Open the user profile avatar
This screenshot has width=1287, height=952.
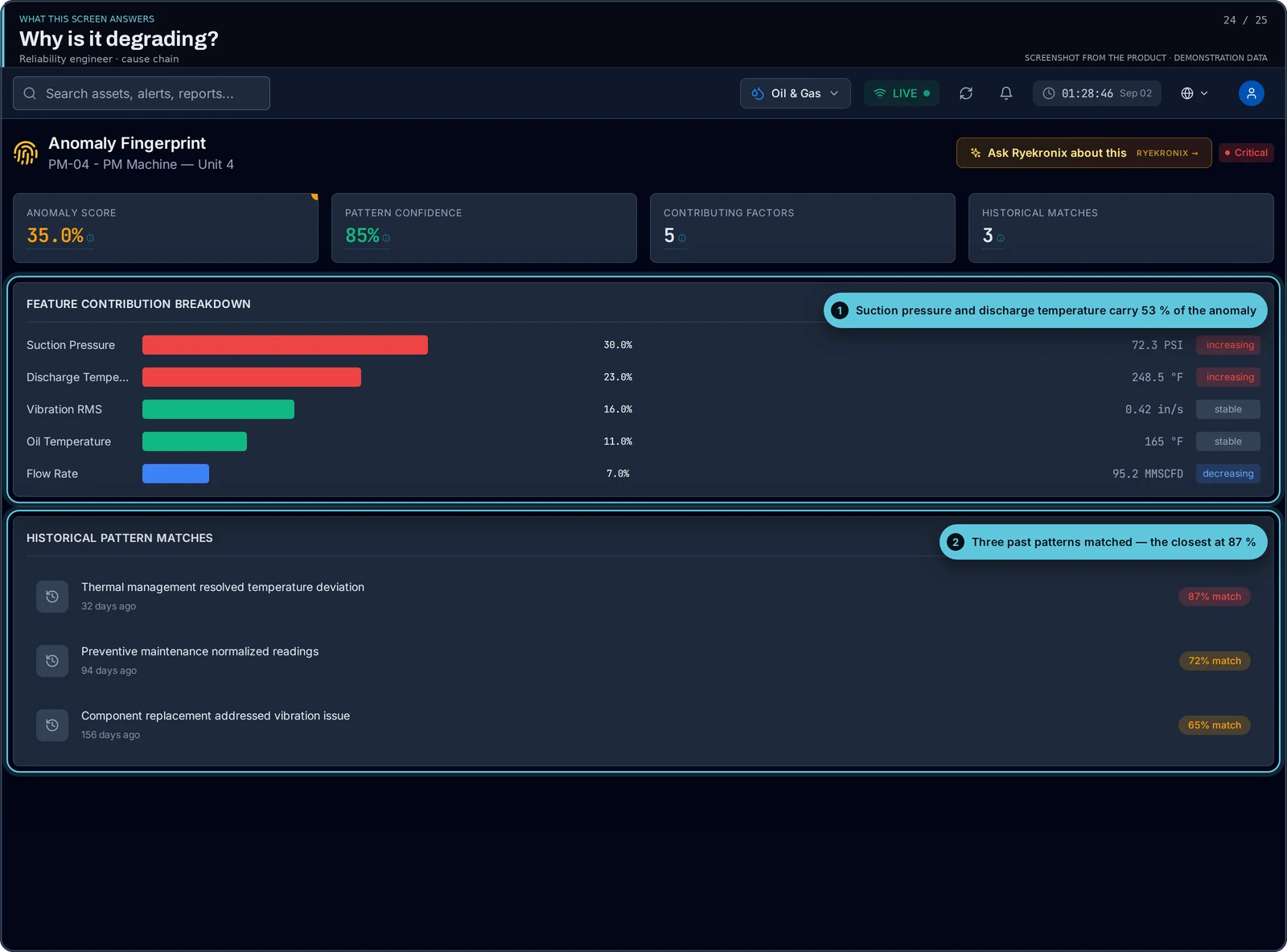tap(1252, 93)
